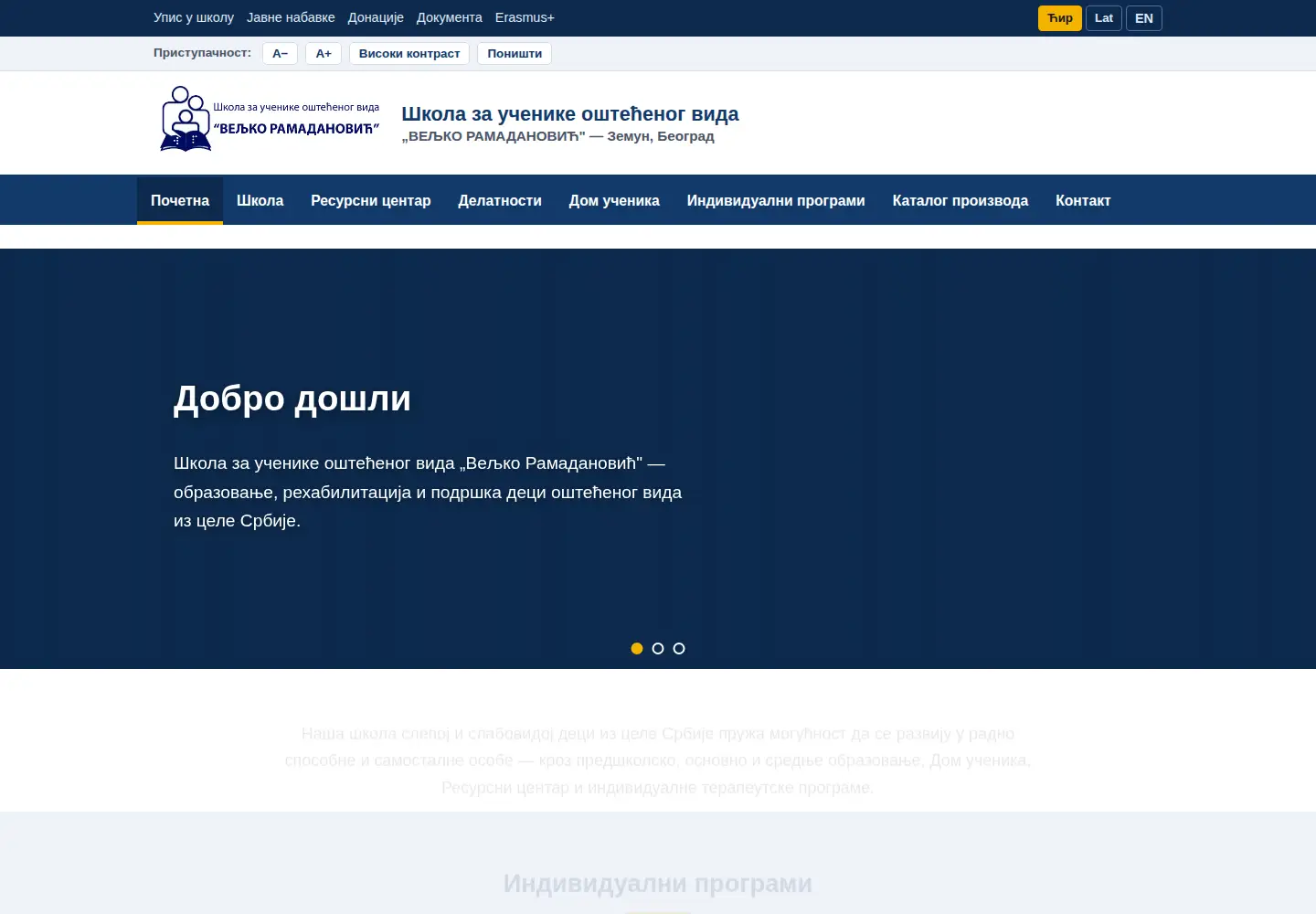Open the Erasmus+ link

(x=525, y=17)
